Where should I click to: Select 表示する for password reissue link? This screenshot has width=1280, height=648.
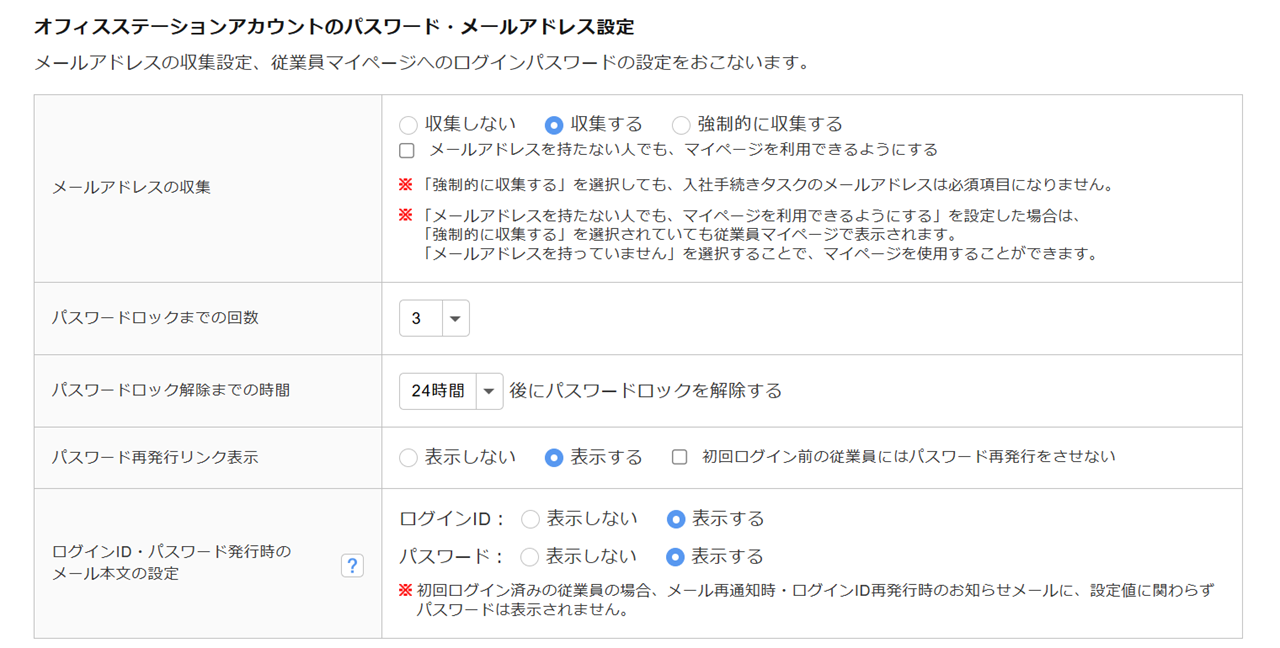[x=554, y=458]
